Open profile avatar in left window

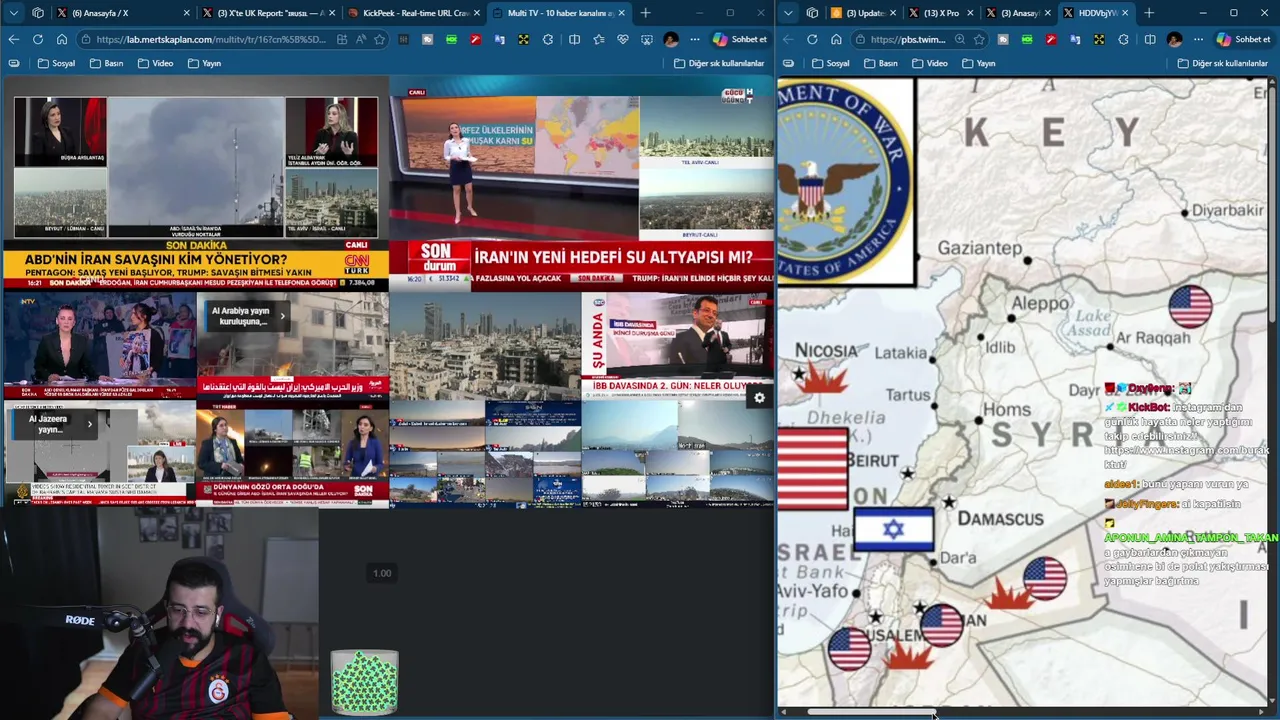pyautogui.click(x=671, y=39)
